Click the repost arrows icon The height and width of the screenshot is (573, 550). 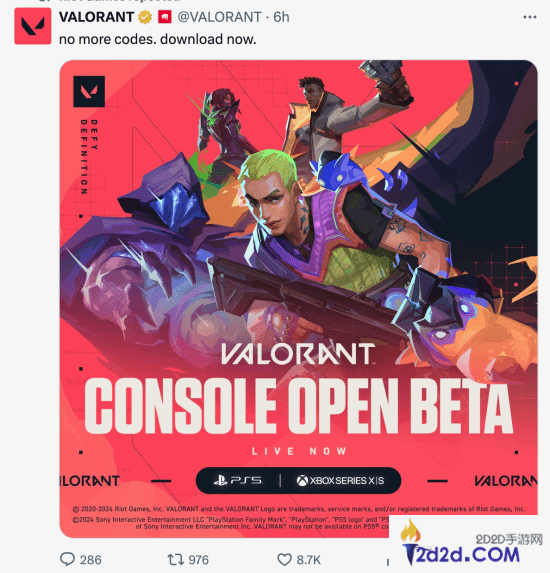pos(175,559)
